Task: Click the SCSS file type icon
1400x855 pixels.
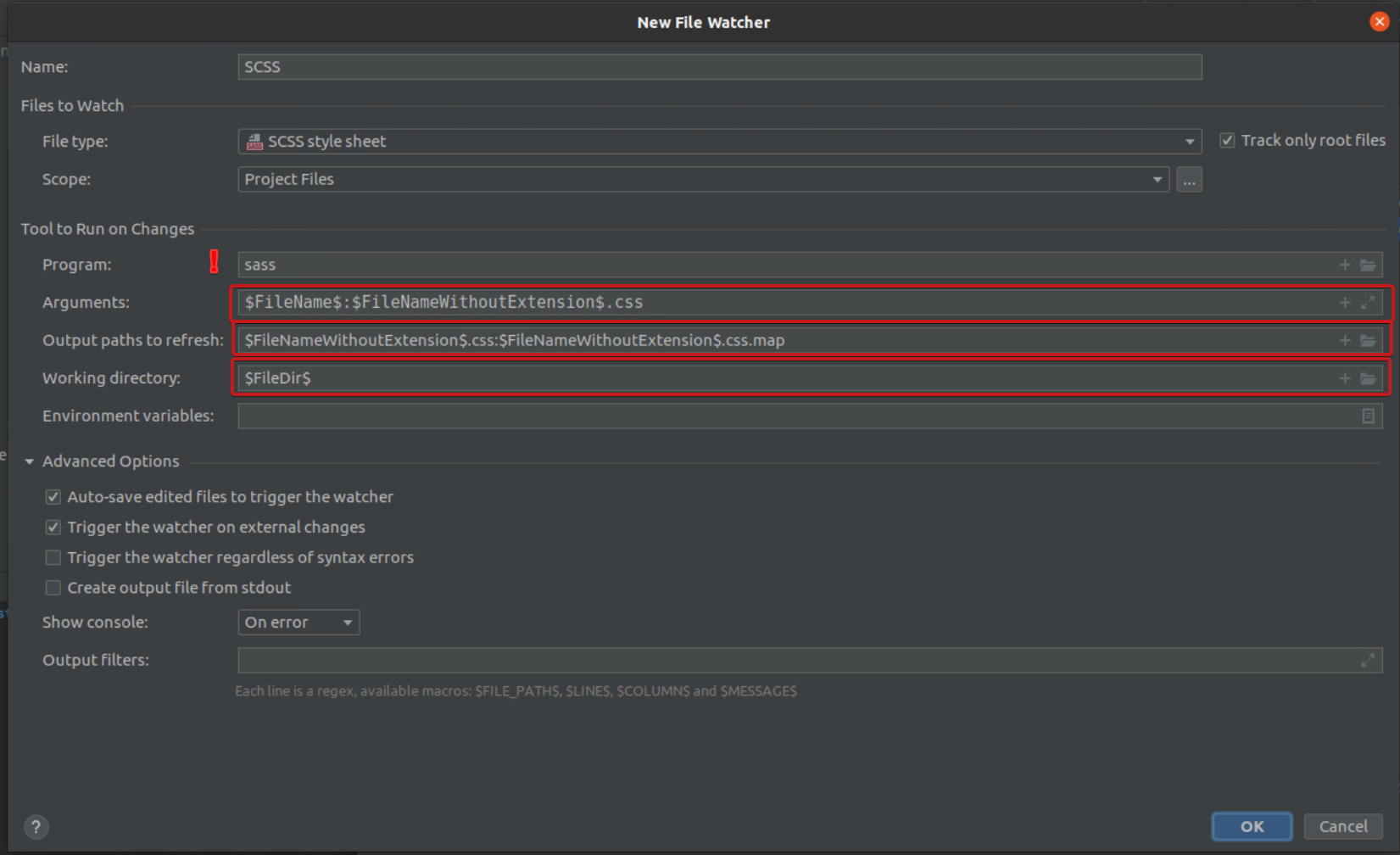Action: click(x=254, y=142)
